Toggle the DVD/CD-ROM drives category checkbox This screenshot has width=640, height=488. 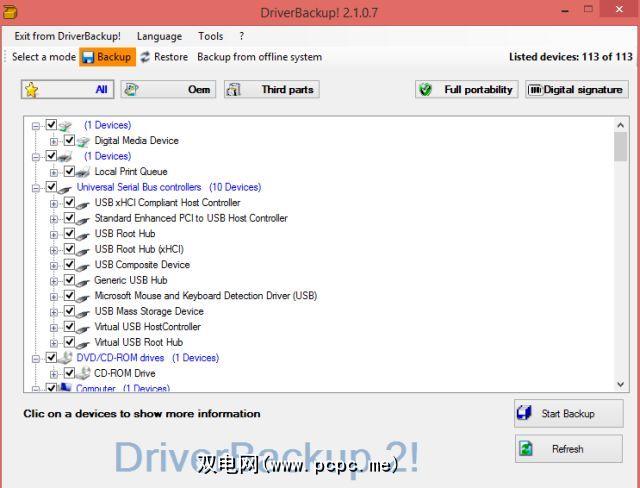pyautogui.click(x=51, y=357)
